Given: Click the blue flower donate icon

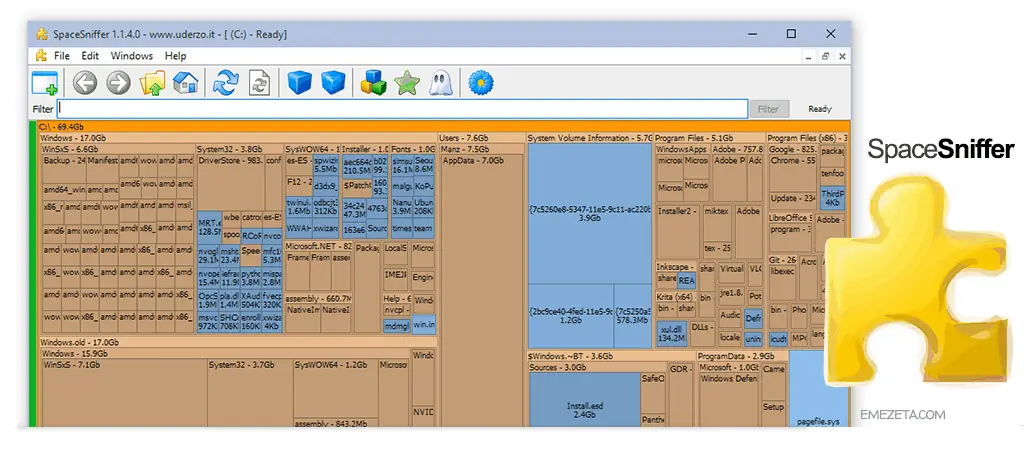Looking at the screenshot, I should [x=481, y=83].
